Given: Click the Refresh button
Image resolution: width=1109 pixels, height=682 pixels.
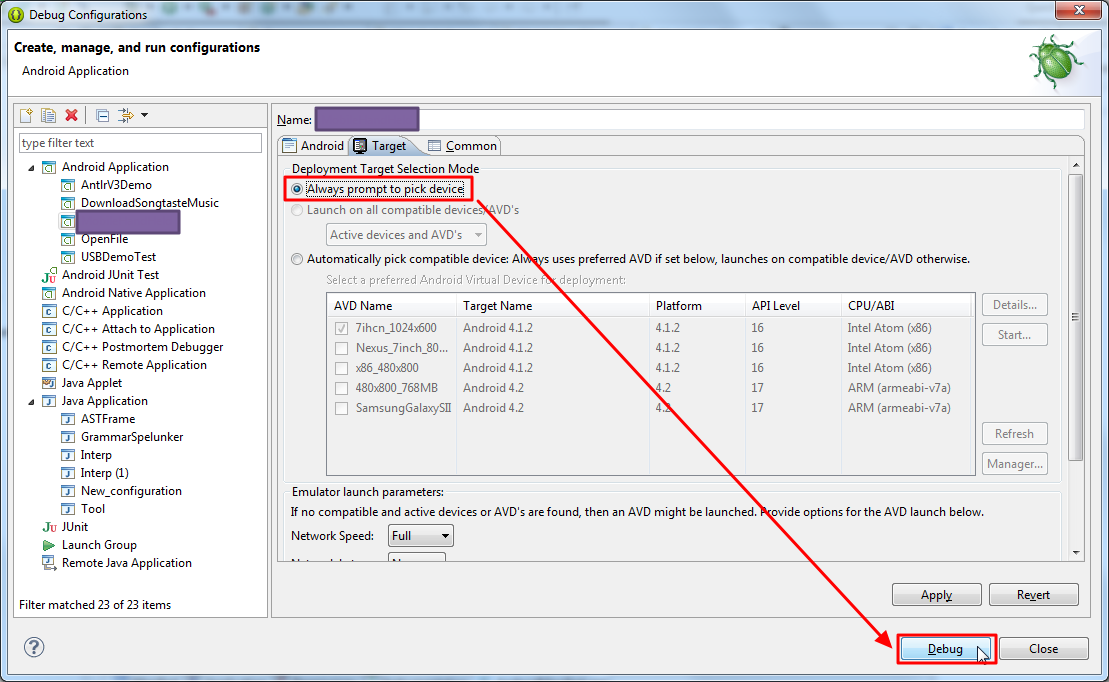Looking at the screenshot, I should 1014,434.
